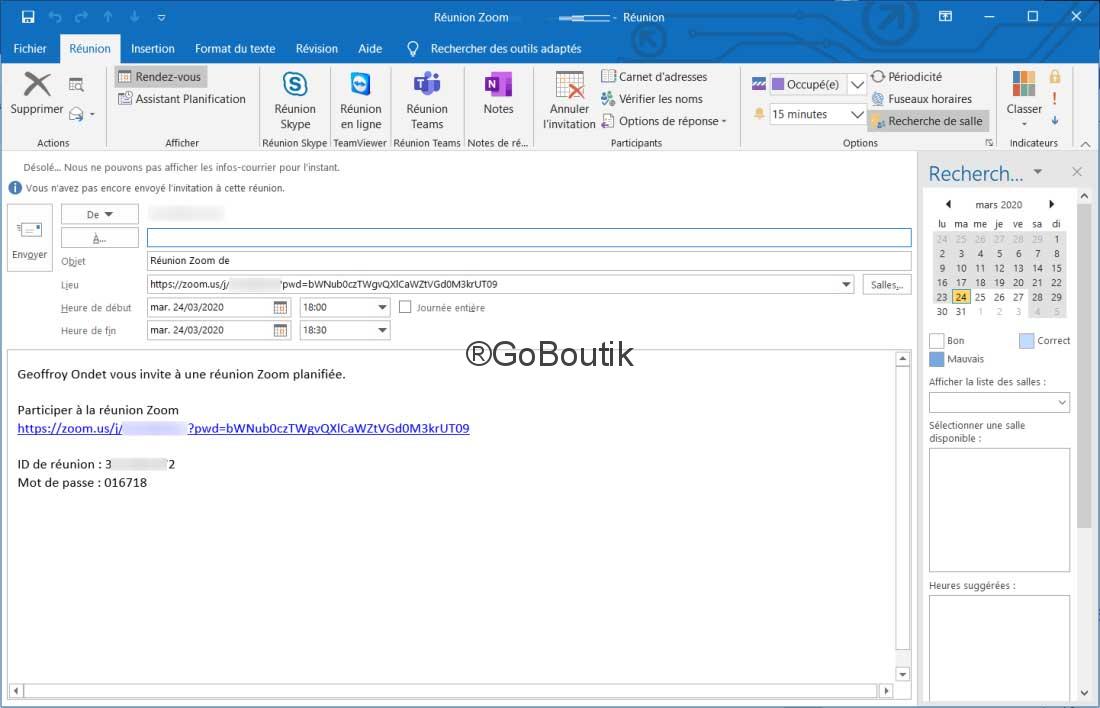Switch to Format du texte tab

[235, 48]
